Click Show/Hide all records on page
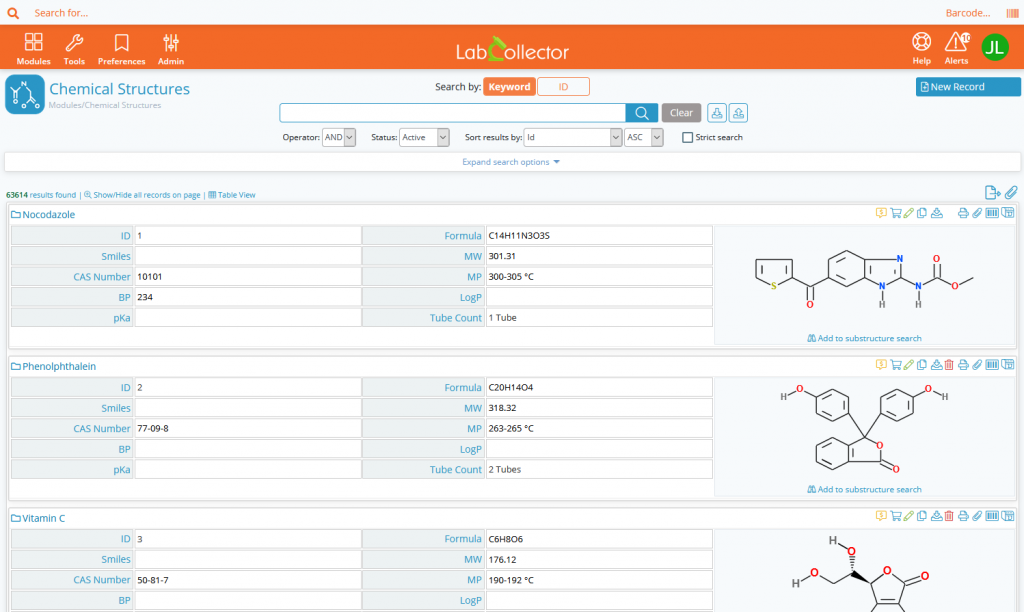The width and height of the screenshot is (1024, 612). tap(142, 195)
